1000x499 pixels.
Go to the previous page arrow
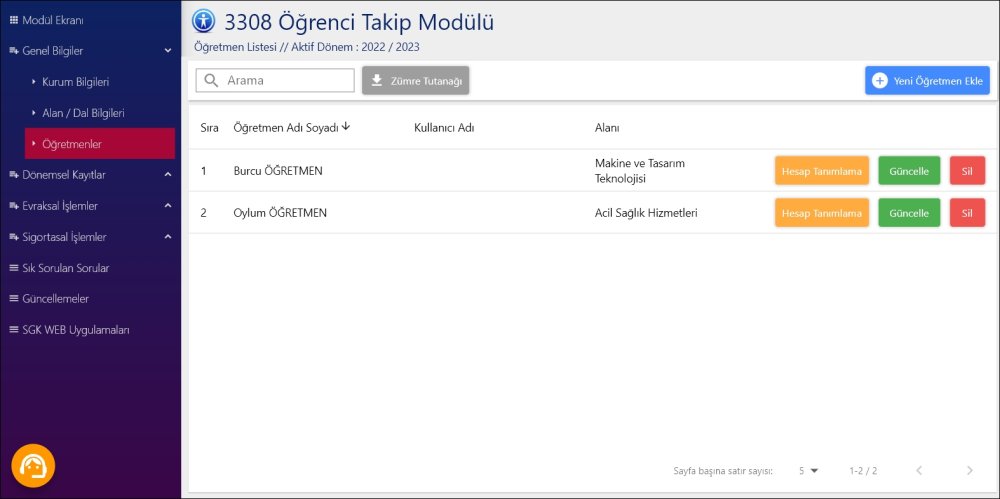(x=919, y=470)
